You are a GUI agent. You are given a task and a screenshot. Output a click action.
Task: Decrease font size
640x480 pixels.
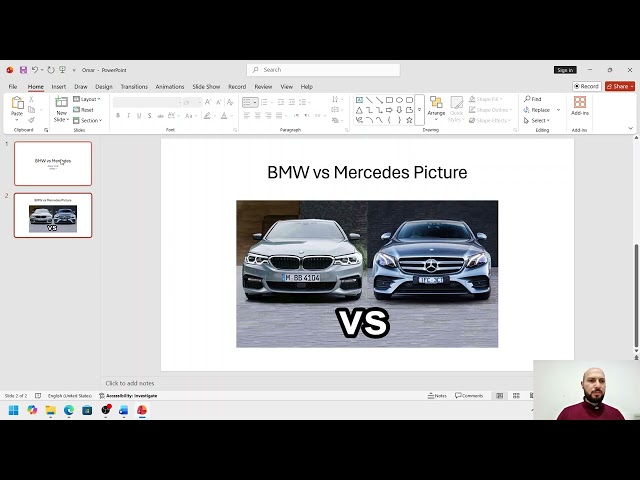click(x=219, y=102)
